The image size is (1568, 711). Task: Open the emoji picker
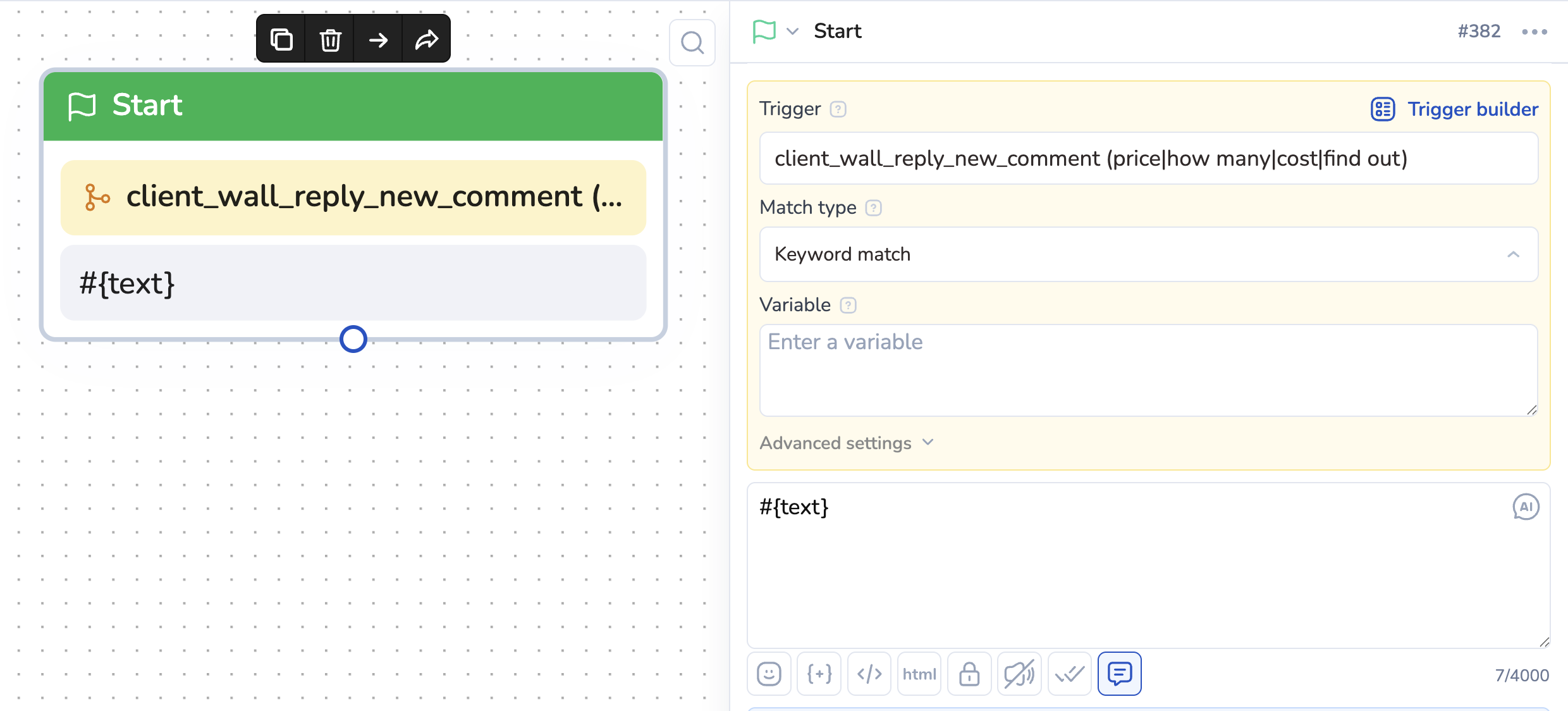point(769,674)
